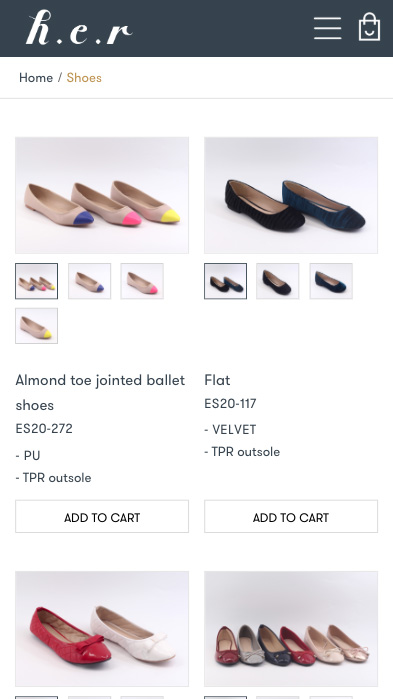The width and height of the screenshot is (393, 699).
Task: Add velvet Flat ES20-117 to cart
Action: [291, 517]
